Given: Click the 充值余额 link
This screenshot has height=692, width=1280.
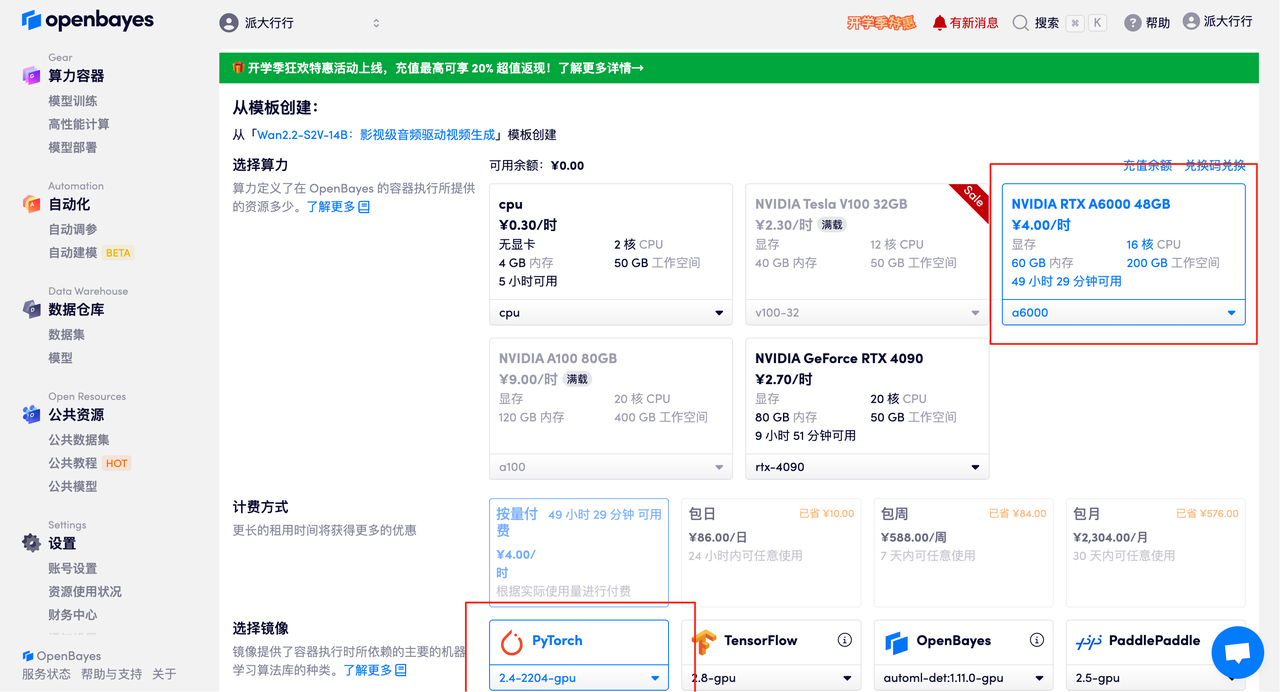Looking at the screenshot, I should pyautogui.click(x=1147, y=166).
